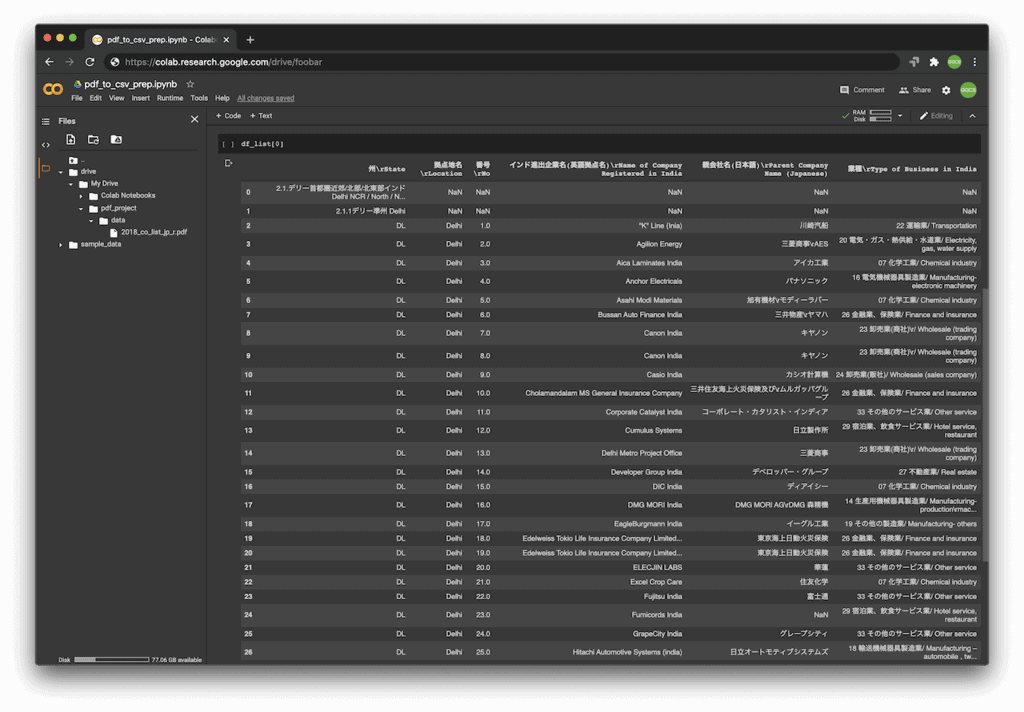Select the Files folder icon in left rail
Screen dimensions: 1024x712
tap(46, 169)
